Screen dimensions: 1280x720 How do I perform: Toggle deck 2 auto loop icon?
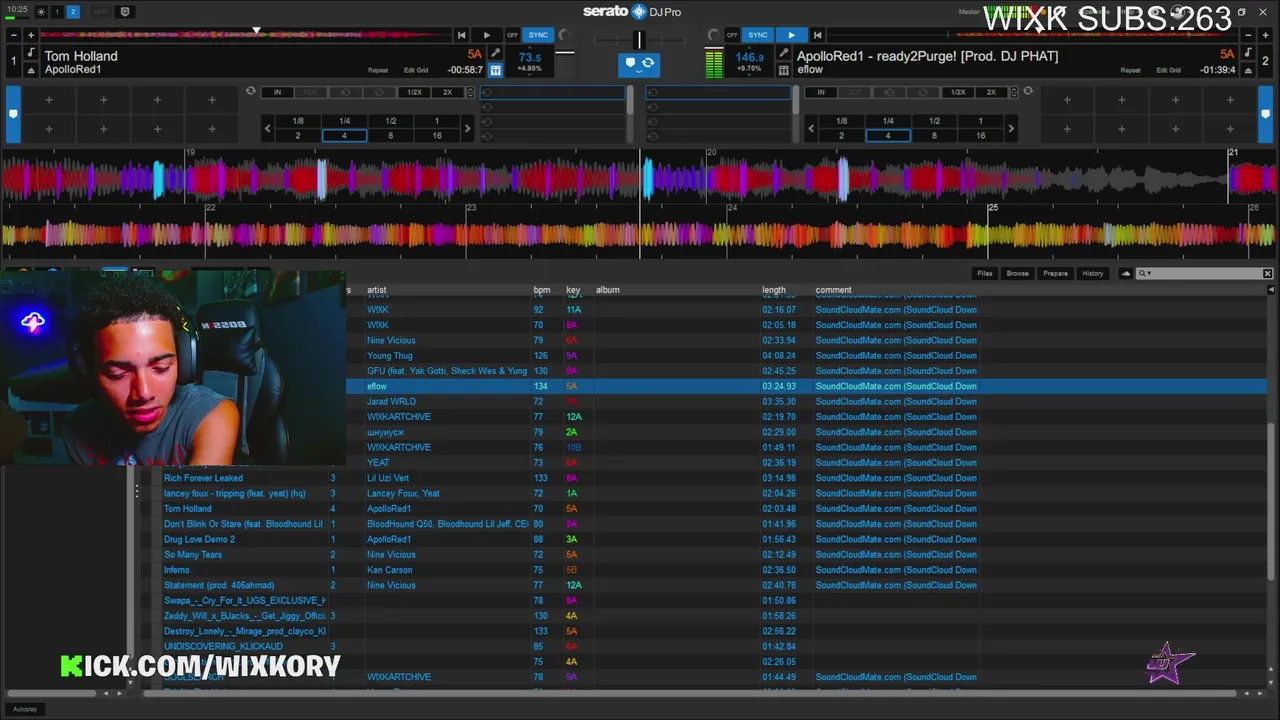(1027, 91)
